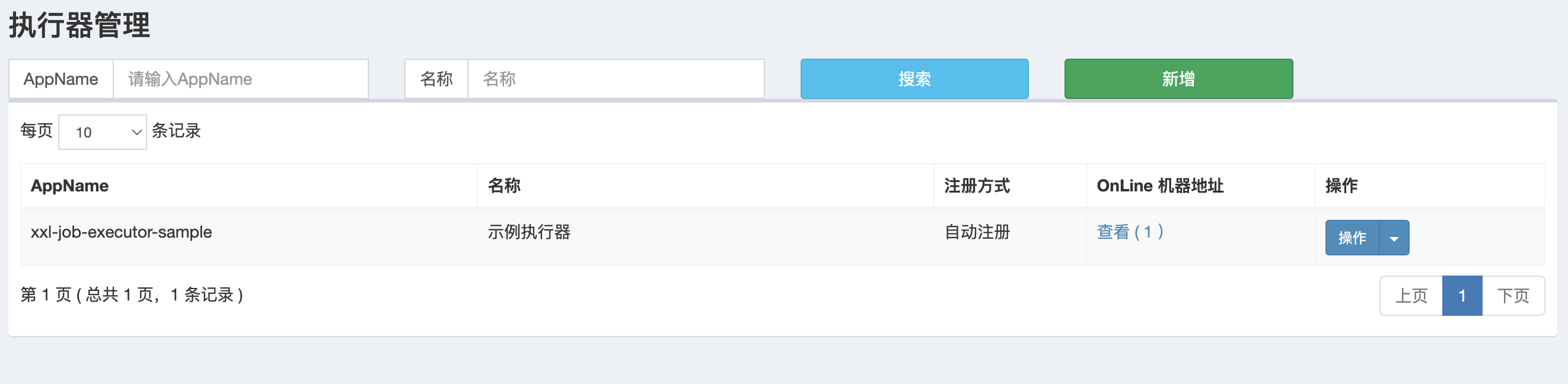Select page 1 in pagination
The height and width of the screenshot is (384, 1568).
point(1461,296)
